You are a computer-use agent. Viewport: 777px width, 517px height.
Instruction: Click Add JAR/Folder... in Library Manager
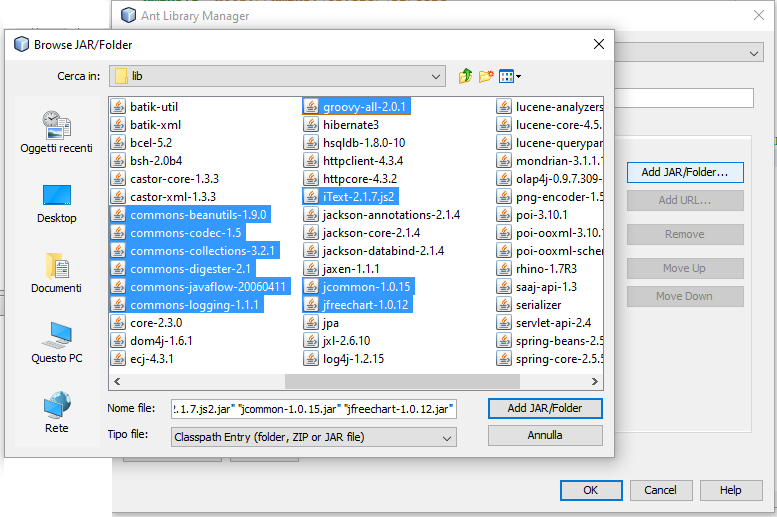[x=685, y=172]
